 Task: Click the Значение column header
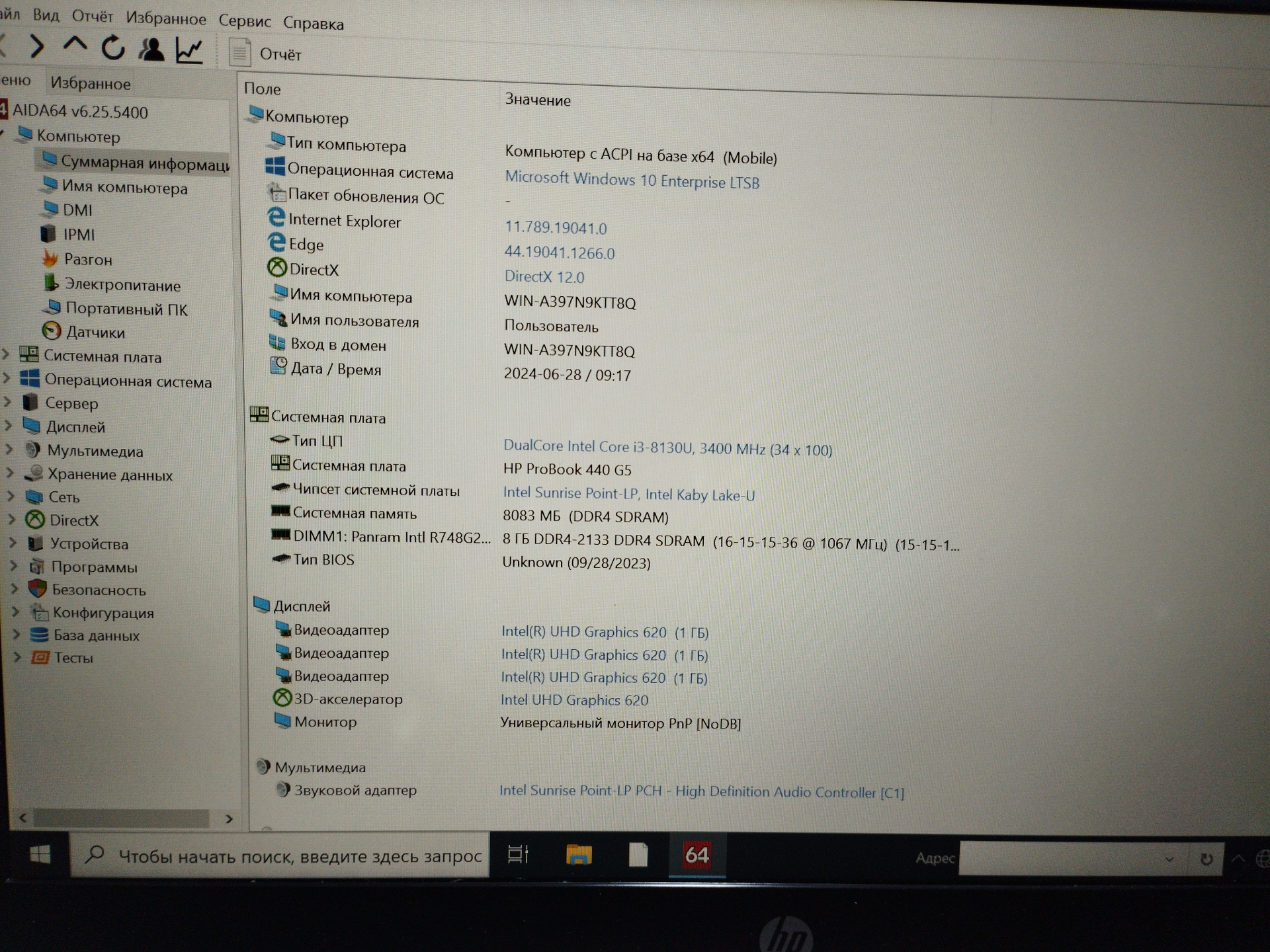coord(538,100)
